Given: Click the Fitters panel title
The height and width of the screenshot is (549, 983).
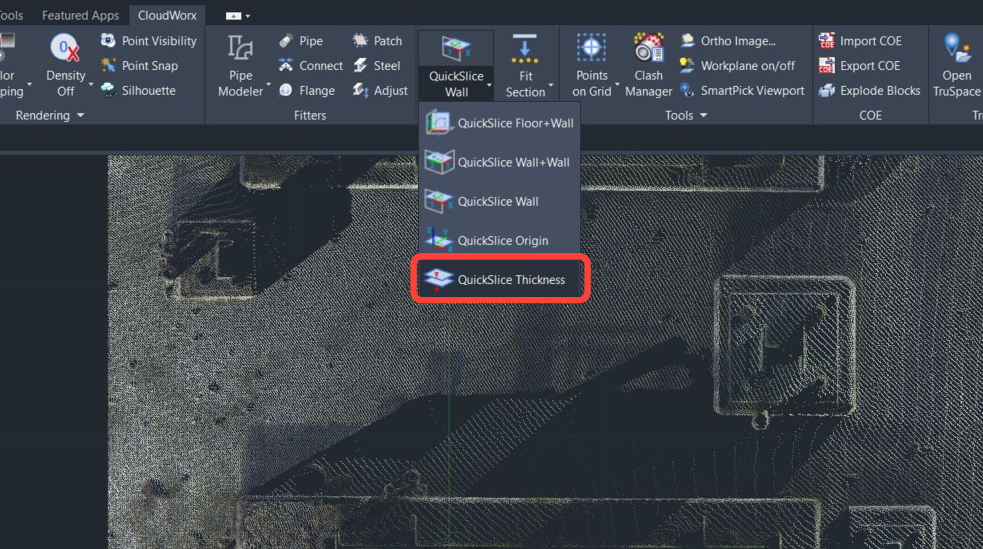Looking at the screenshot, I should pos(310,115).
